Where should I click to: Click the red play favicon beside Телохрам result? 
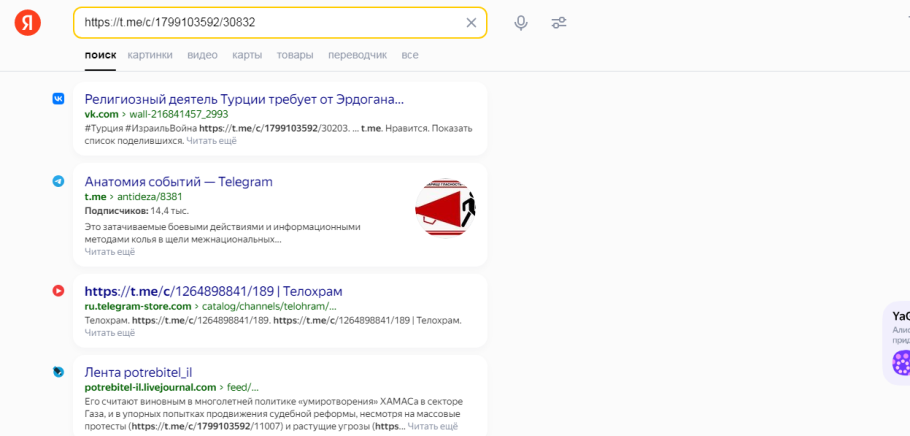[x=58, y=291]
